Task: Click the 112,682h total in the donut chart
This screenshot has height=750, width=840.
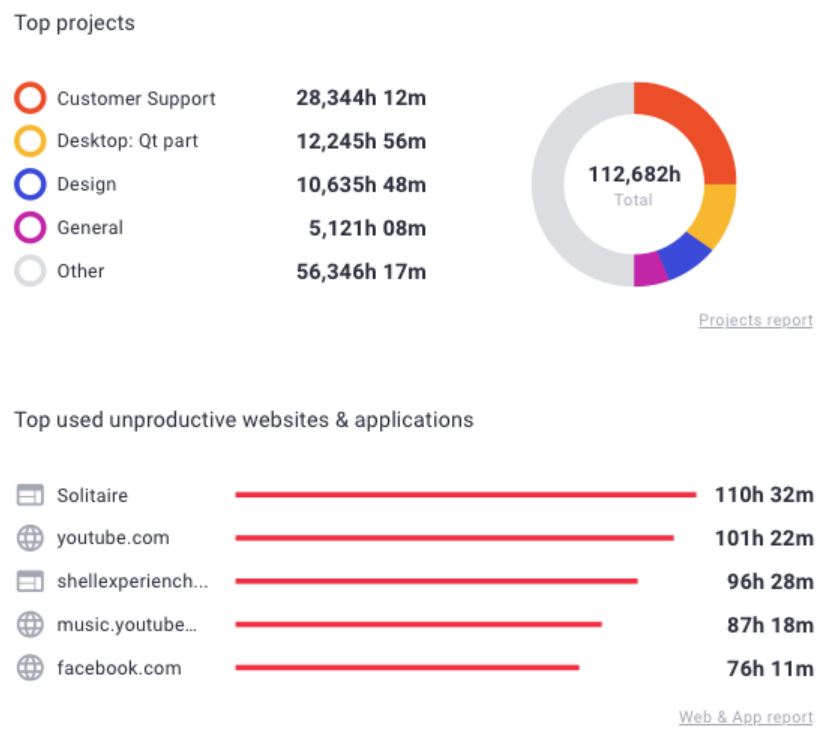Action: 634,175
